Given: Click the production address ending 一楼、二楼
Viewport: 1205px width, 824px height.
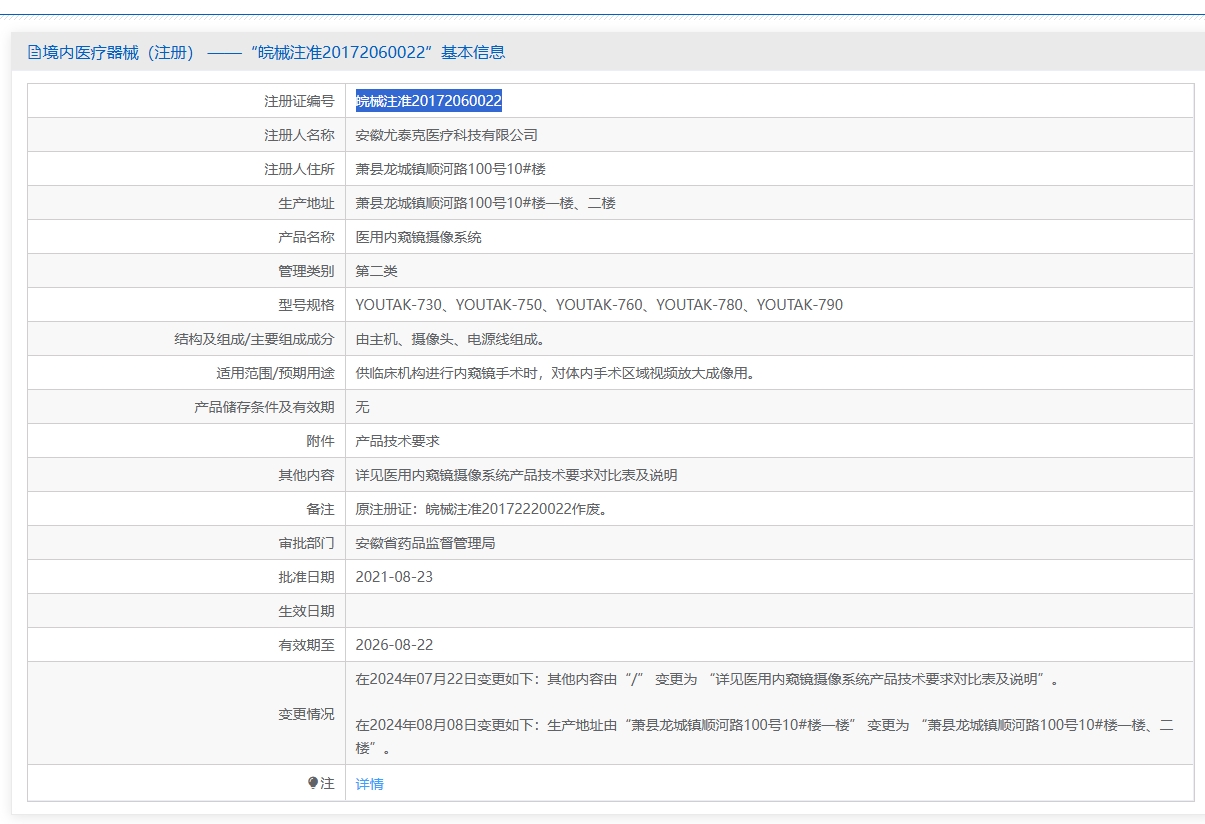Looking at the screenshot, I should (x=486, y=203).
